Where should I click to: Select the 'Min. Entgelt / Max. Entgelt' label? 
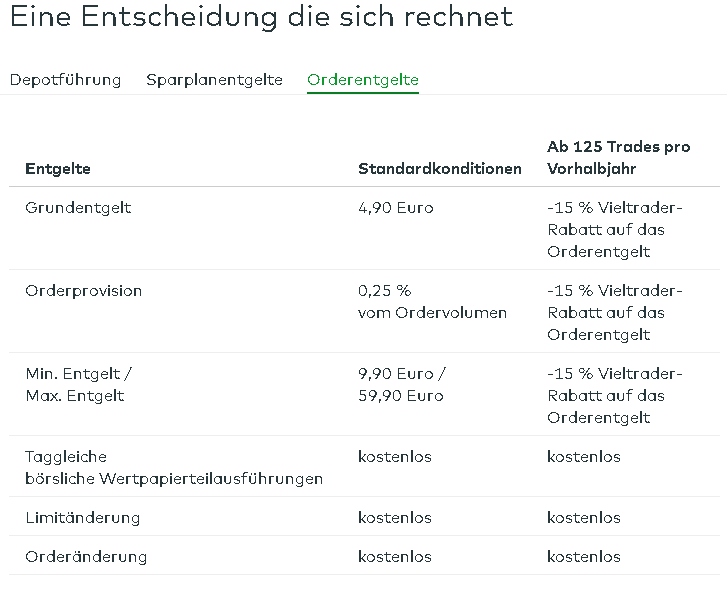point(78,385)
